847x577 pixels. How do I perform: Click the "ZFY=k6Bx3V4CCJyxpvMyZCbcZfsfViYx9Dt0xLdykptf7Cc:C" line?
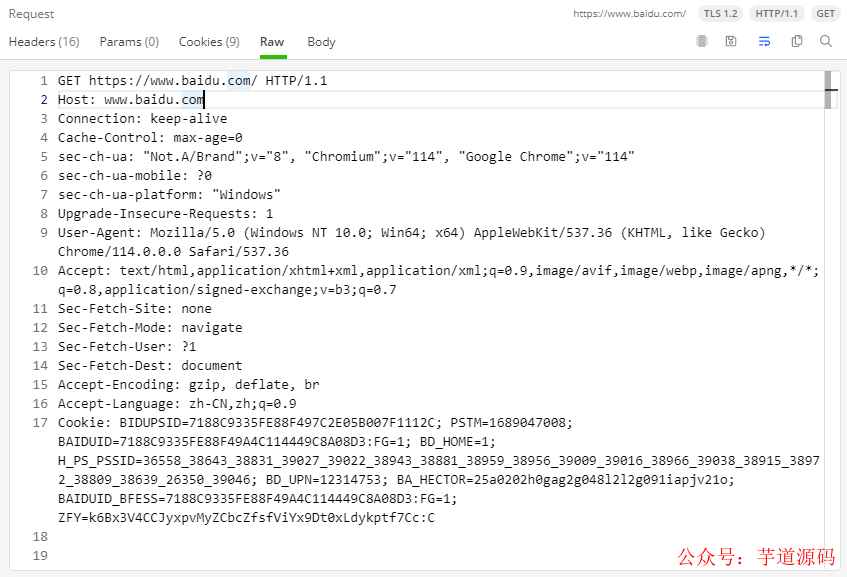(x=246, y=518)
